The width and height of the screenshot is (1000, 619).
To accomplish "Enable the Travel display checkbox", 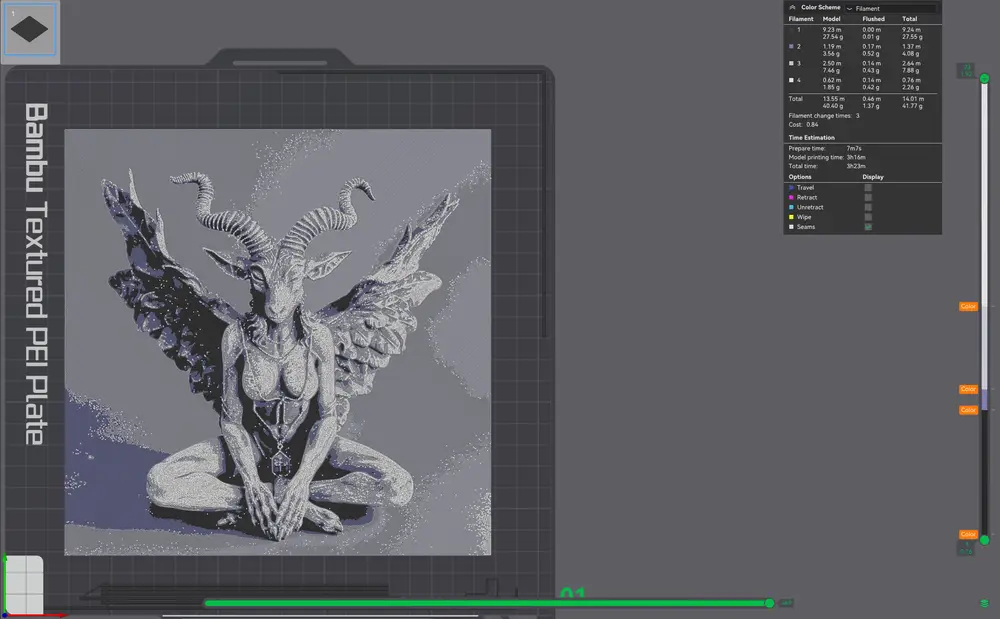I will pos(868,187).
